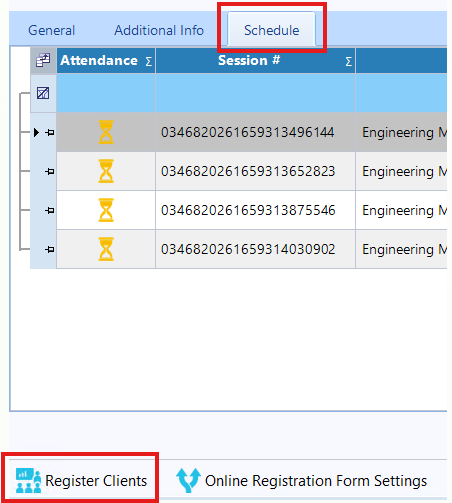452x503 pixels.
Task: Open summary sigma on Session # column
Action: click(x=349, y=61)
